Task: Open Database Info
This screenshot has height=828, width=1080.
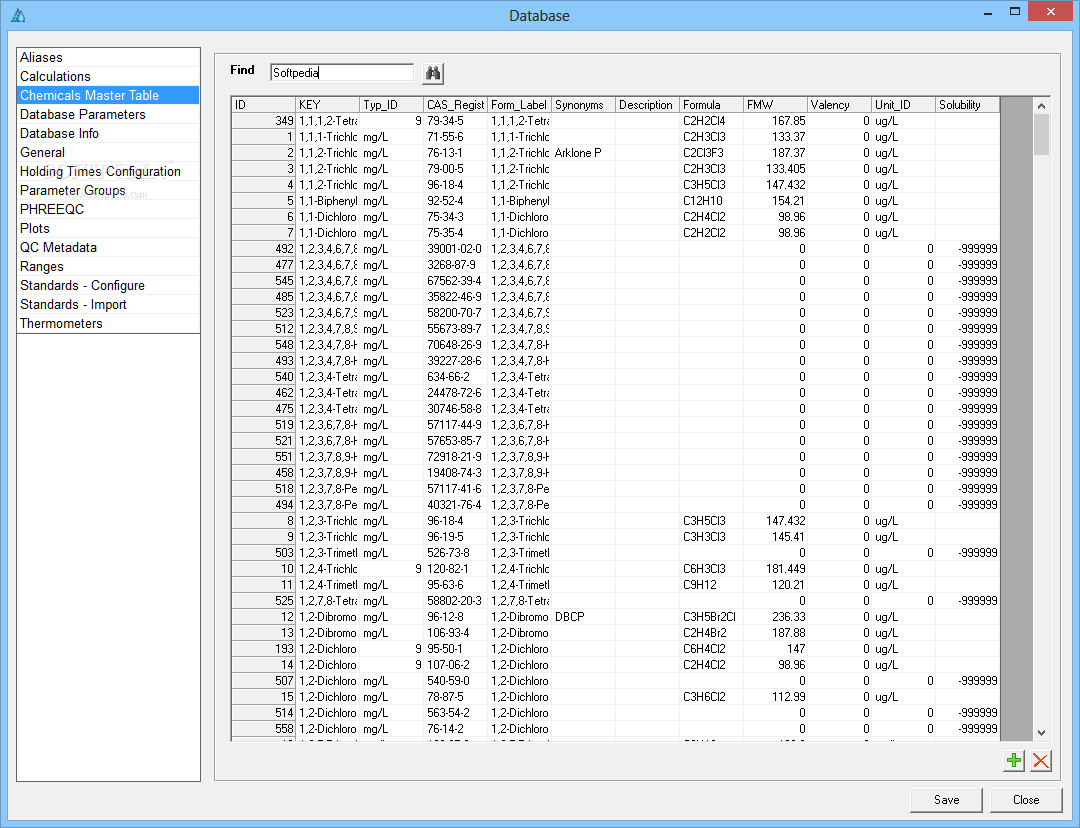Action: pyautogui.click(x=108, y=134)
